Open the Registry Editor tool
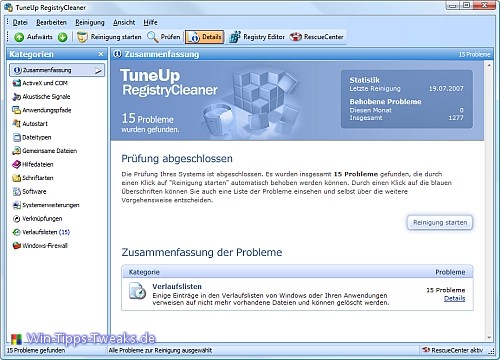 click(257, 37)
